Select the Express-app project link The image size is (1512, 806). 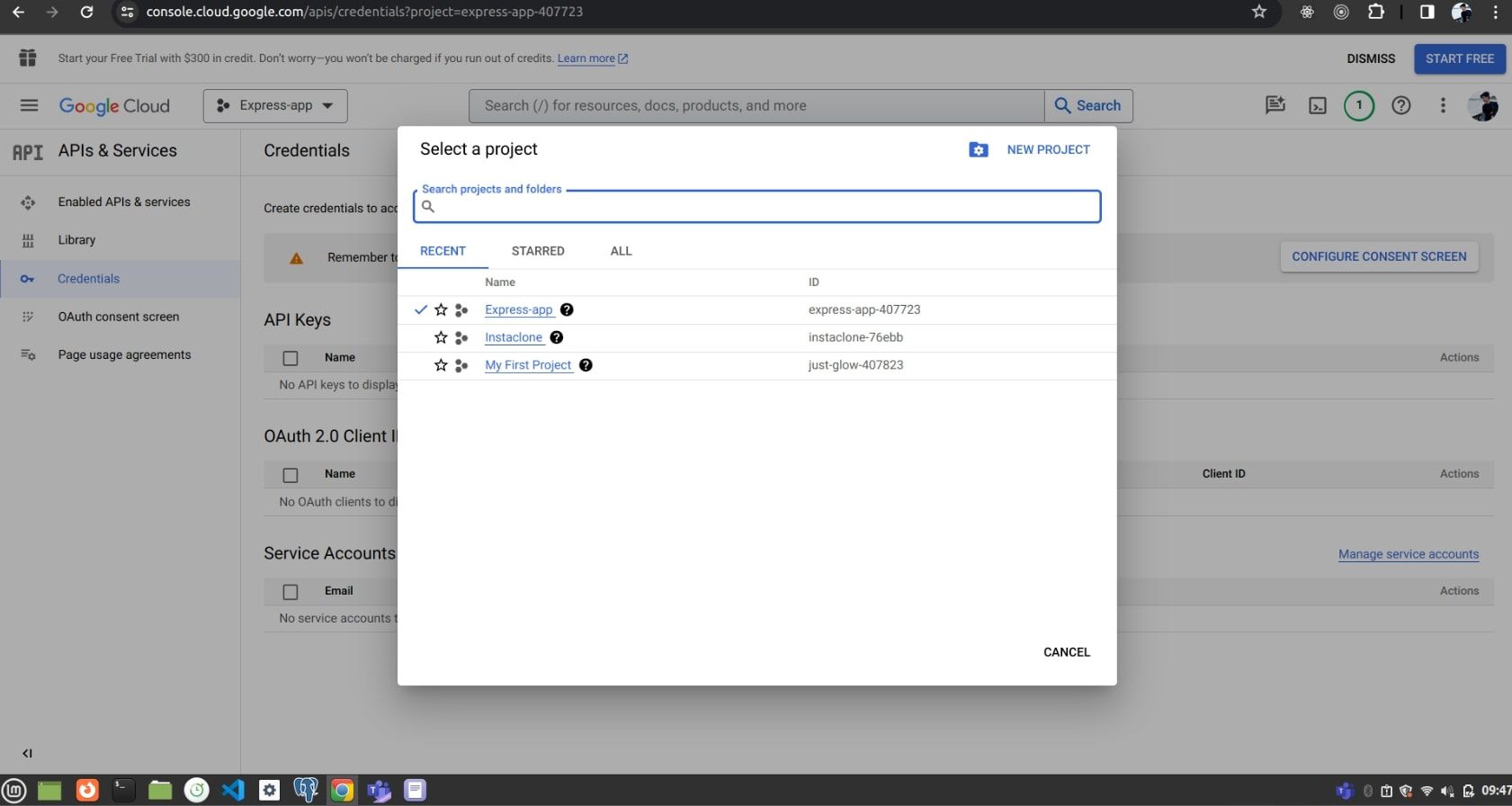pyautogui.click(x=519, y=309)
